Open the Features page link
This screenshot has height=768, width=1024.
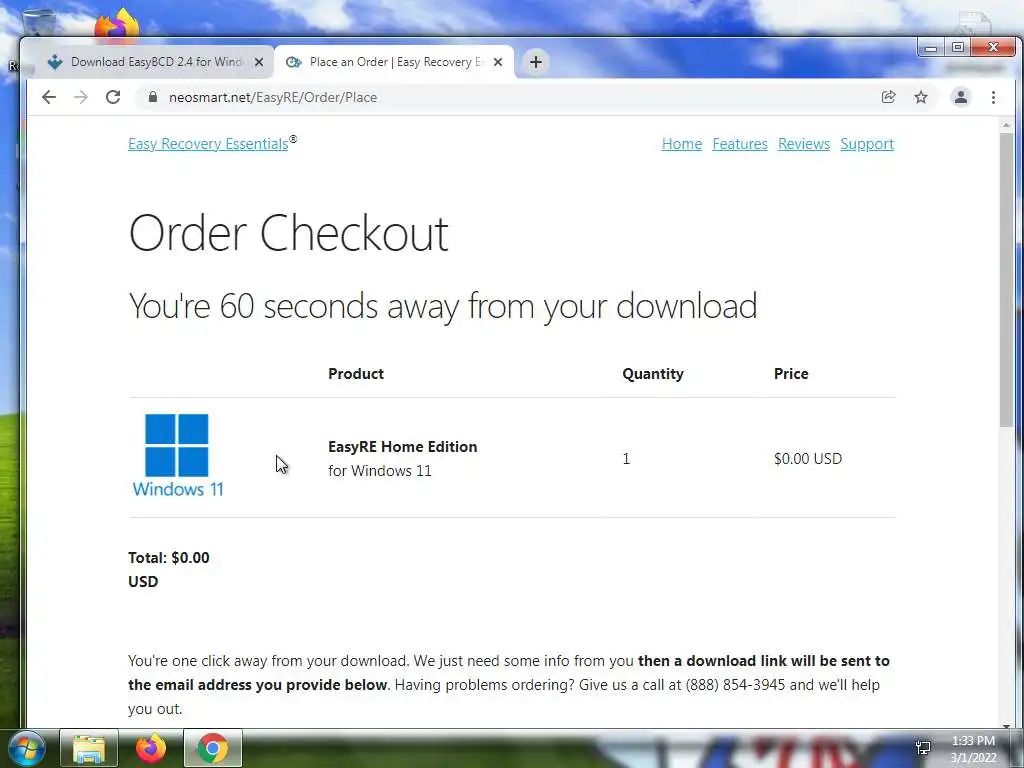tap(740, 144)
